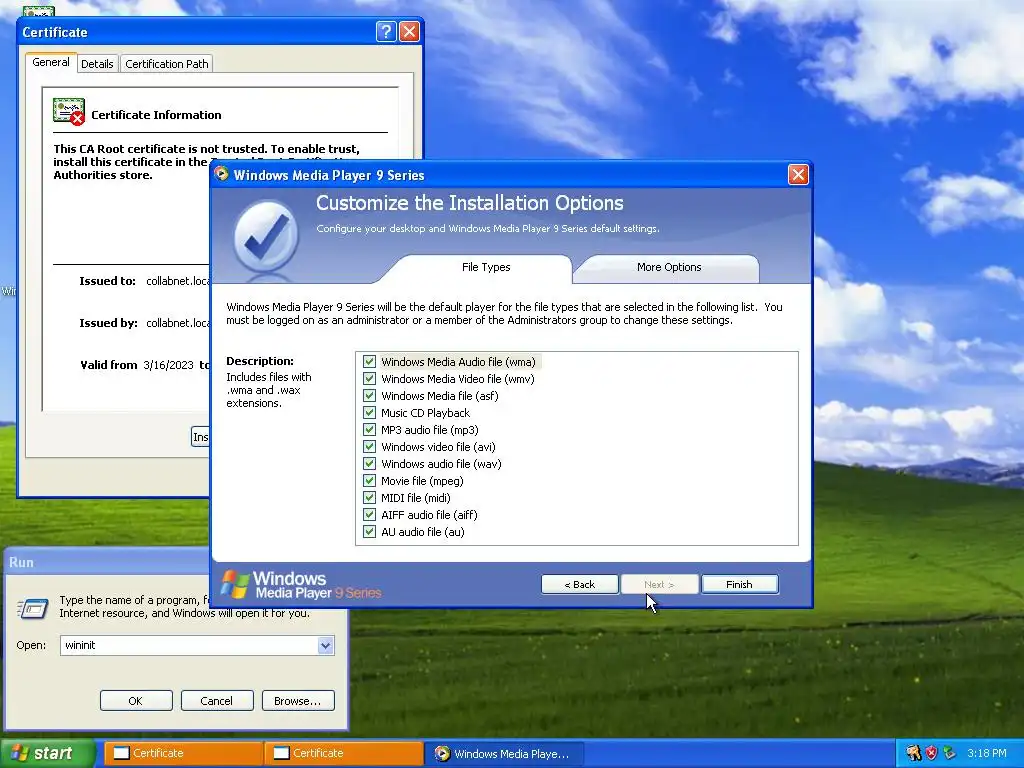Click the 3:18 PM taskbar clock

[987, 753]
